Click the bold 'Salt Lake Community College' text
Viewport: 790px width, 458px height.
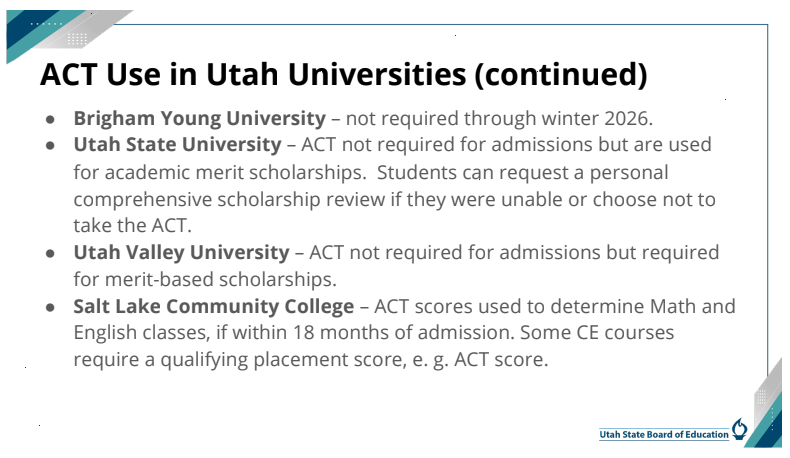click(214, 306)
